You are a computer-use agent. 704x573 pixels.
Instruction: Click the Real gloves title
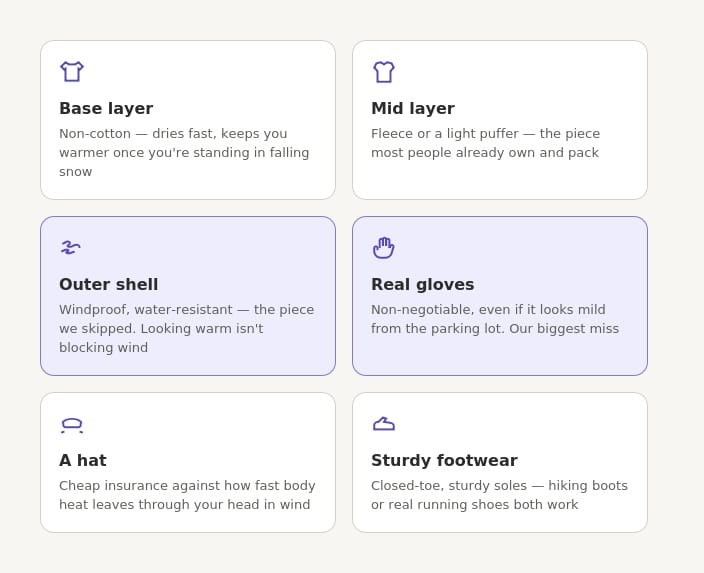click(422, 284)
